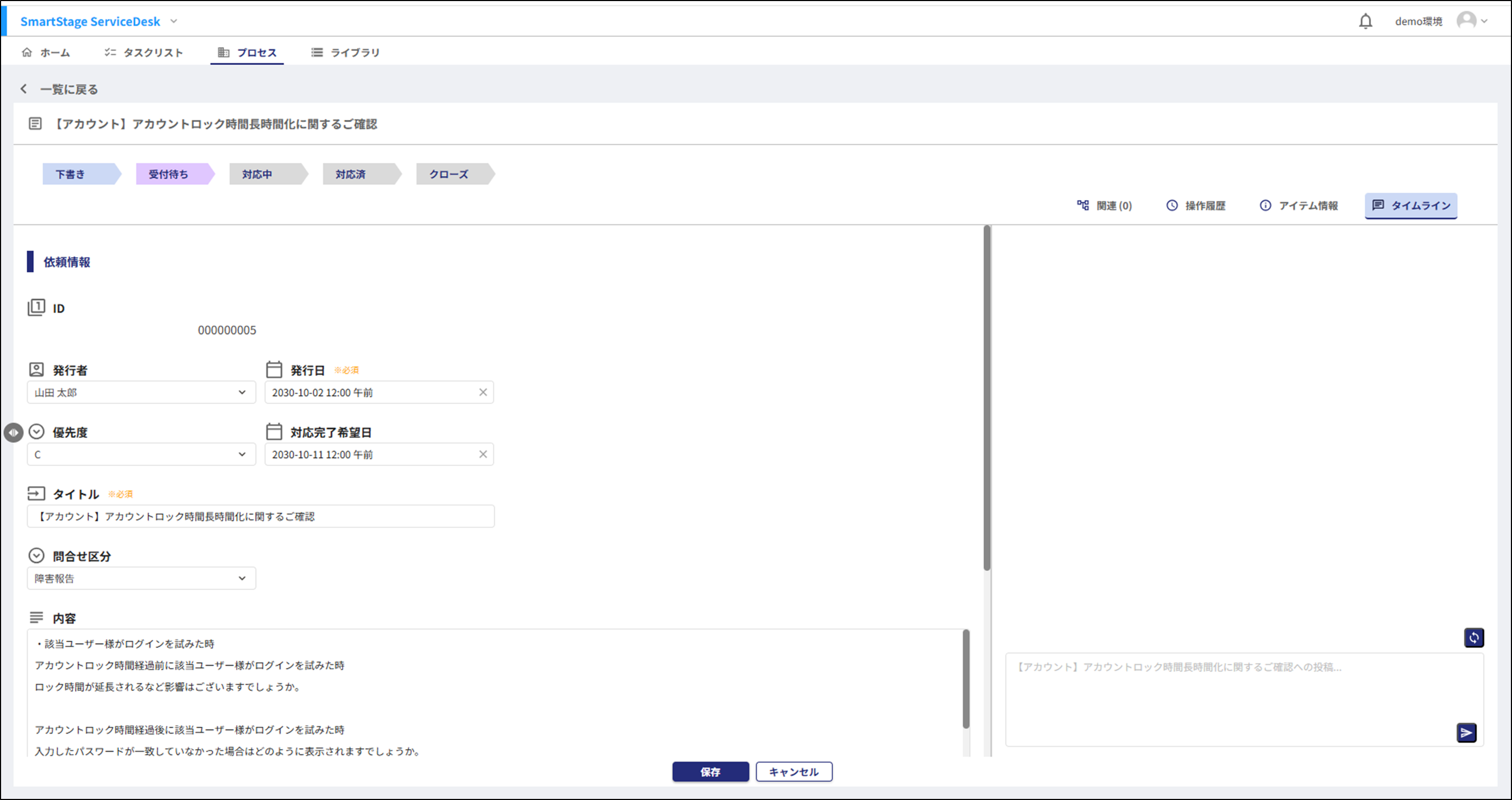Screen dimensions: 1512x800
Task: Click the refresh icon above the timeline comment box
Action: pyautogui.click(x=1474, y=637)
